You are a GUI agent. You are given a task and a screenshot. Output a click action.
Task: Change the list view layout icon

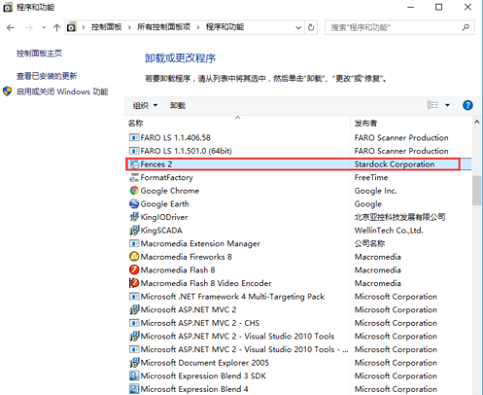pos(433,105)
